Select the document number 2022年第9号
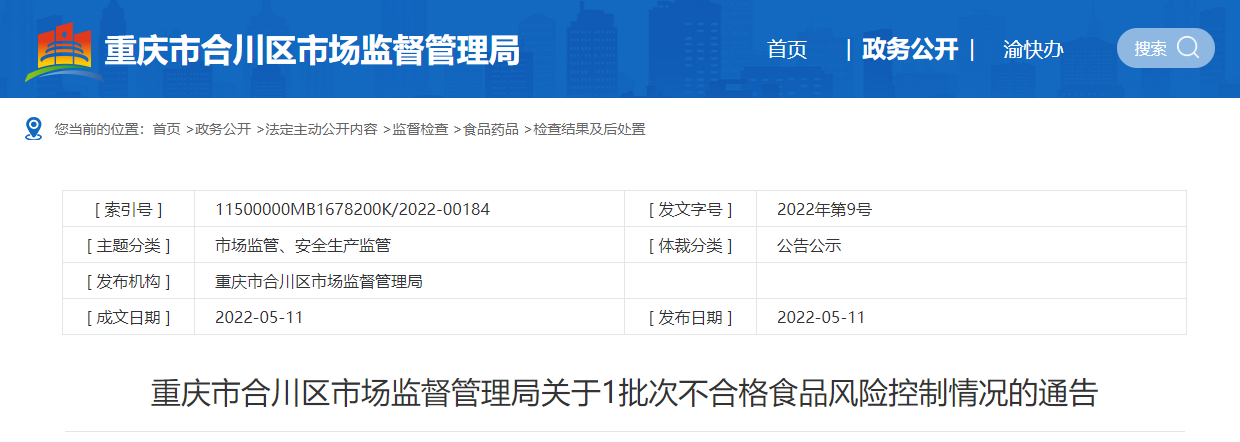 click(x=824, y=209)
